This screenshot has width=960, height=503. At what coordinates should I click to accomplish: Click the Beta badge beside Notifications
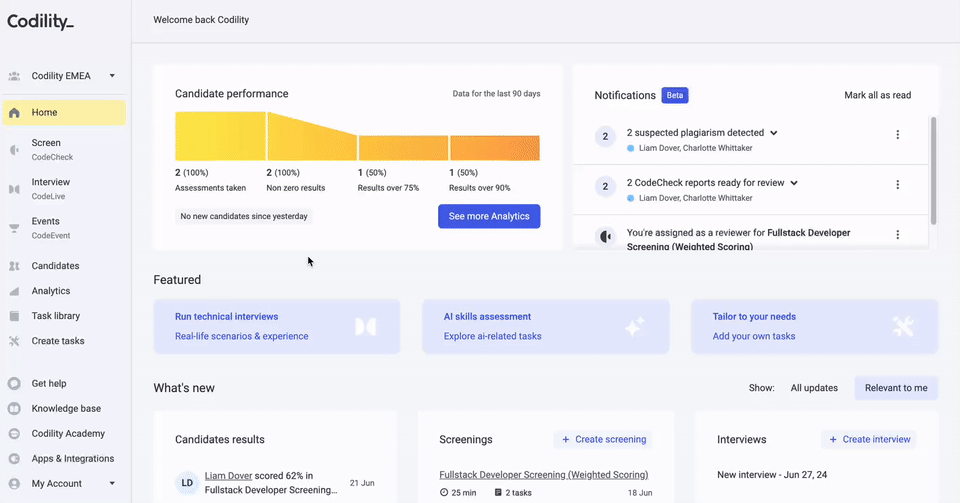[675, 95]
